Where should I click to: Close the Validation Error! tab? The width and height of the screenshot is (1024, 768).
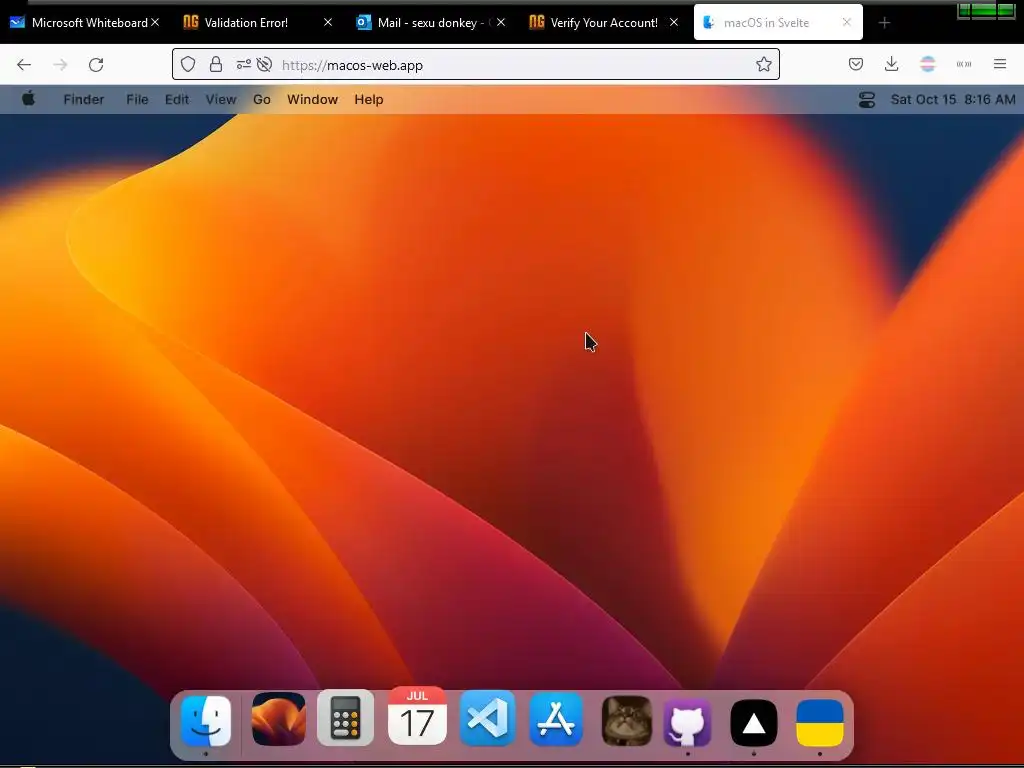coord(328,22)
